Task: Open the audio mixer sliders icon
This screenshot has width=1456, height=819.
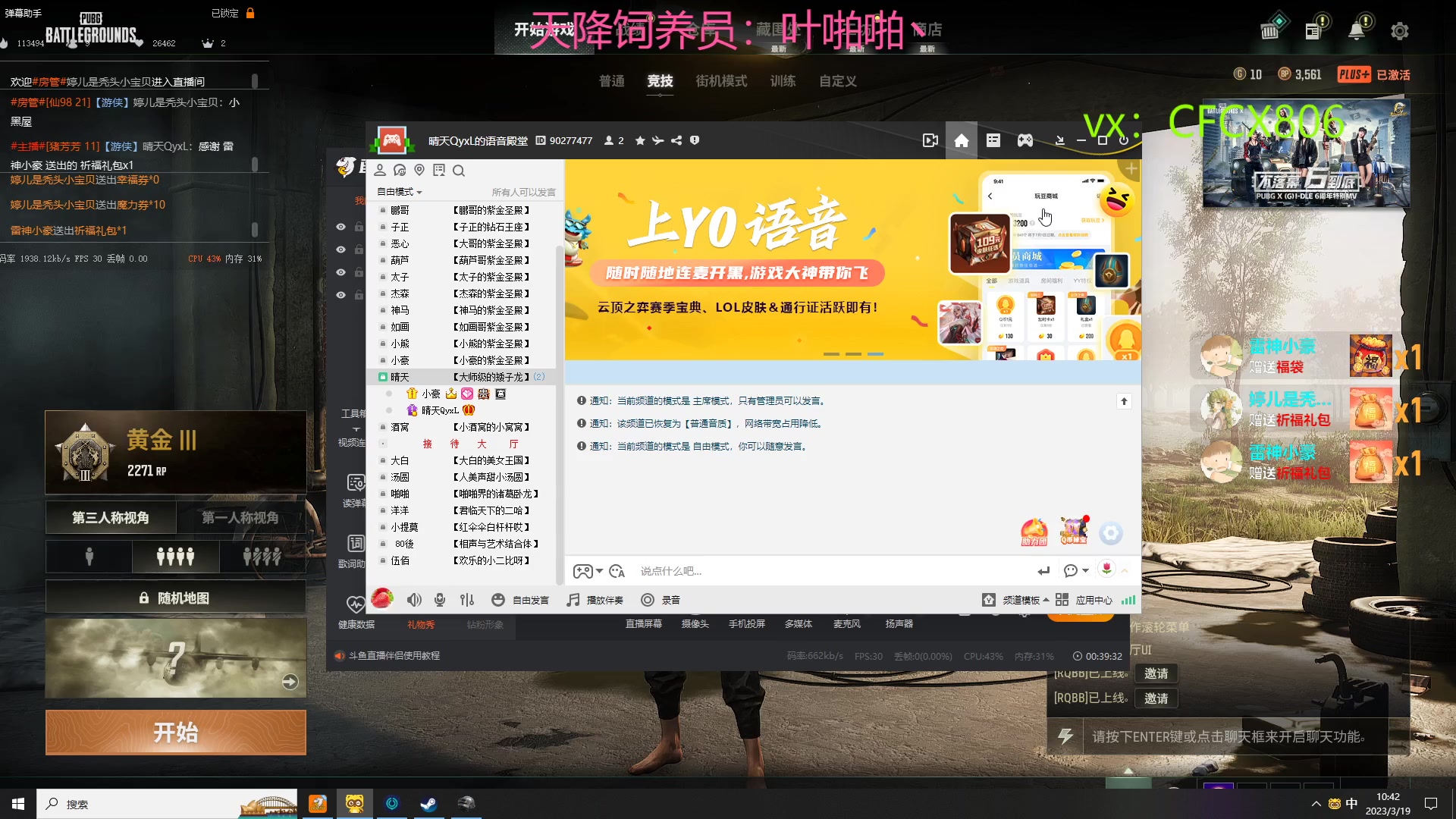Action: click(467, 599)
